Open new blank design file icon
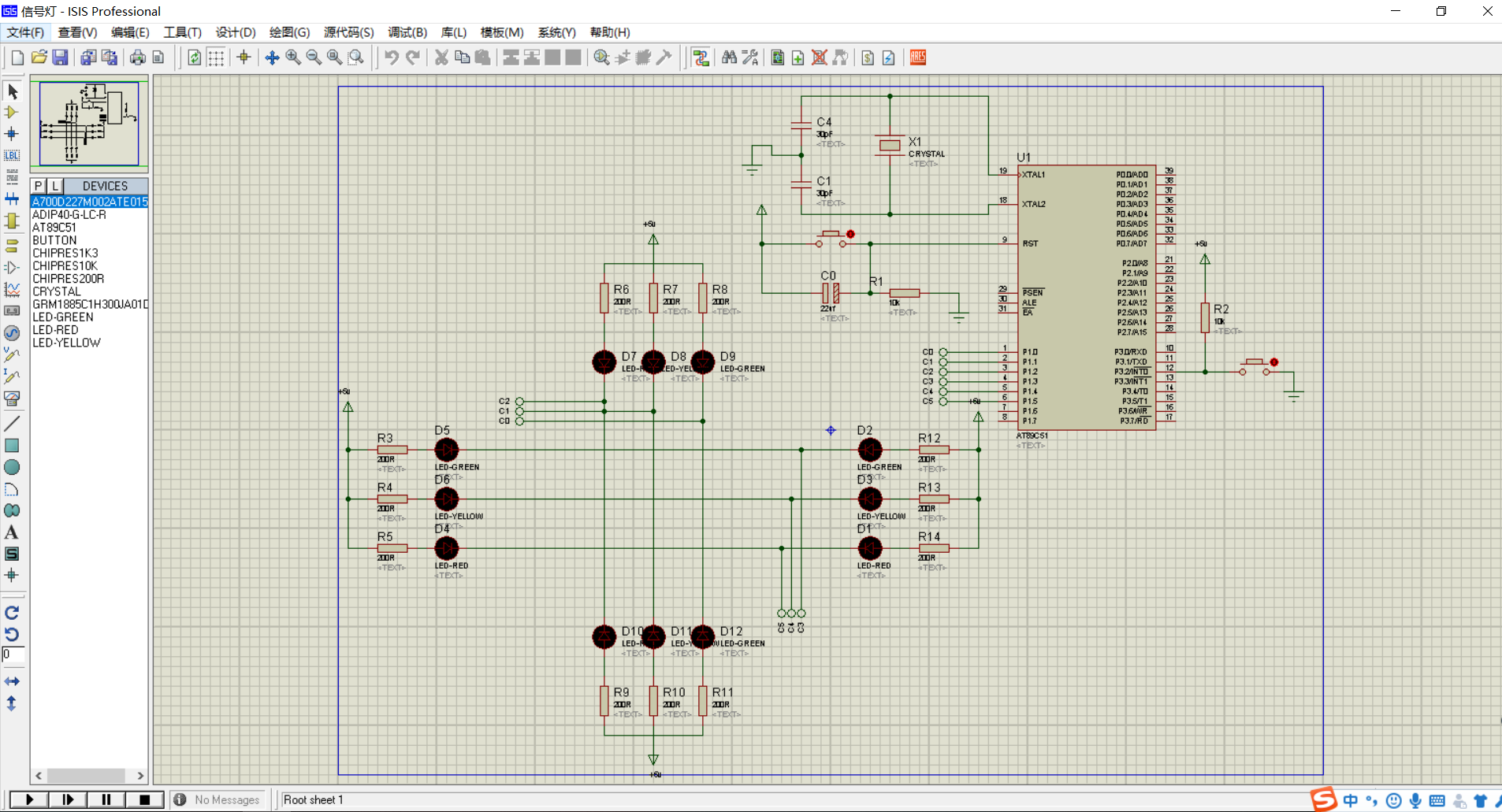The width and height of the screenshot is (1502, 812). [17, 57]
